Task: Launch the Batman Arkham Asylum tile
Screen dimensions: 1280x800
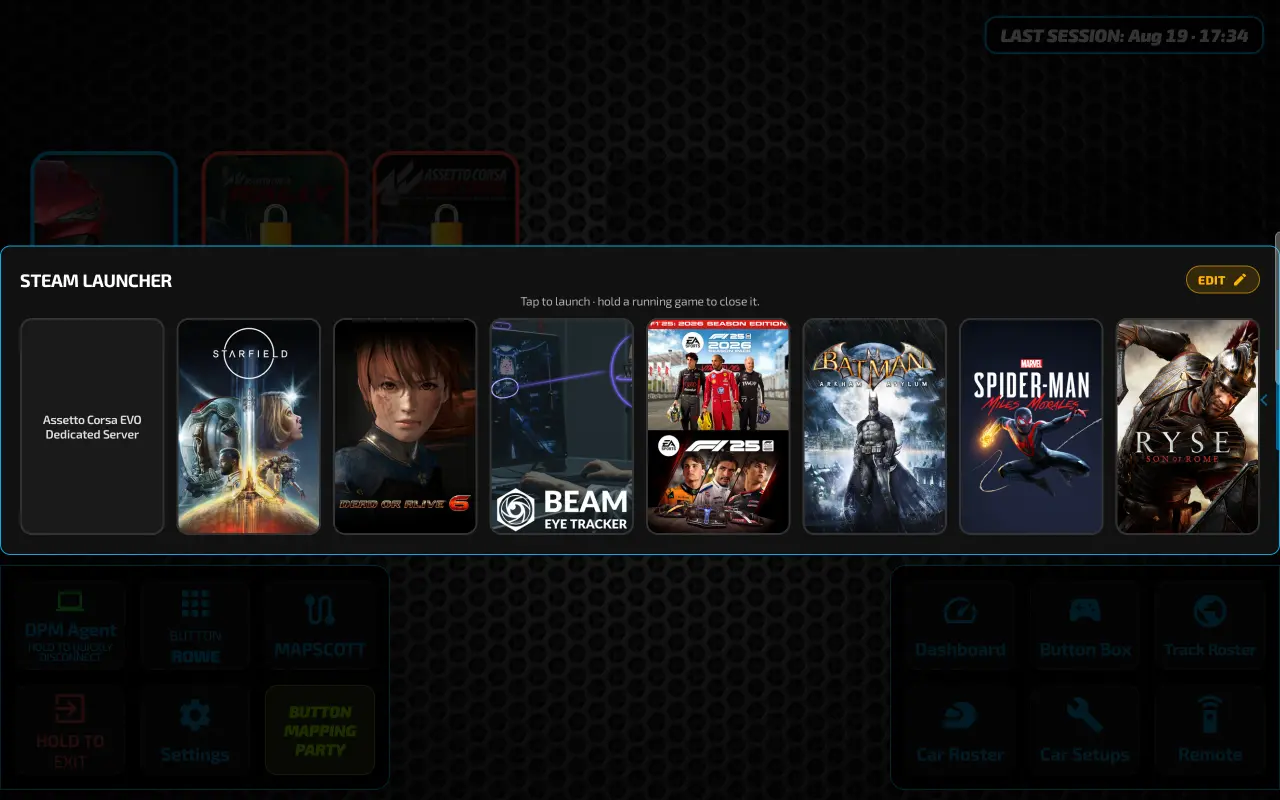Action: (875, 427)
